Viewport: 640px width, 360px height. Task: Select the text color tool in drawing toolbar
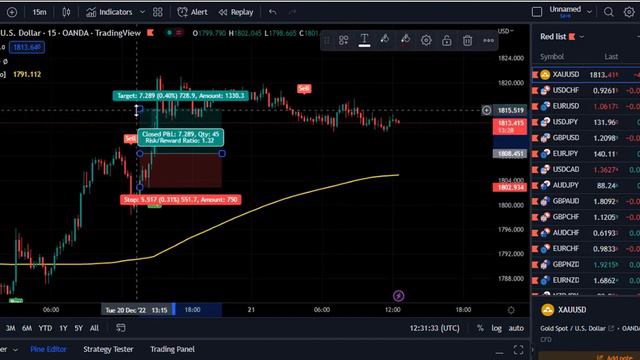tap(364, 40)
